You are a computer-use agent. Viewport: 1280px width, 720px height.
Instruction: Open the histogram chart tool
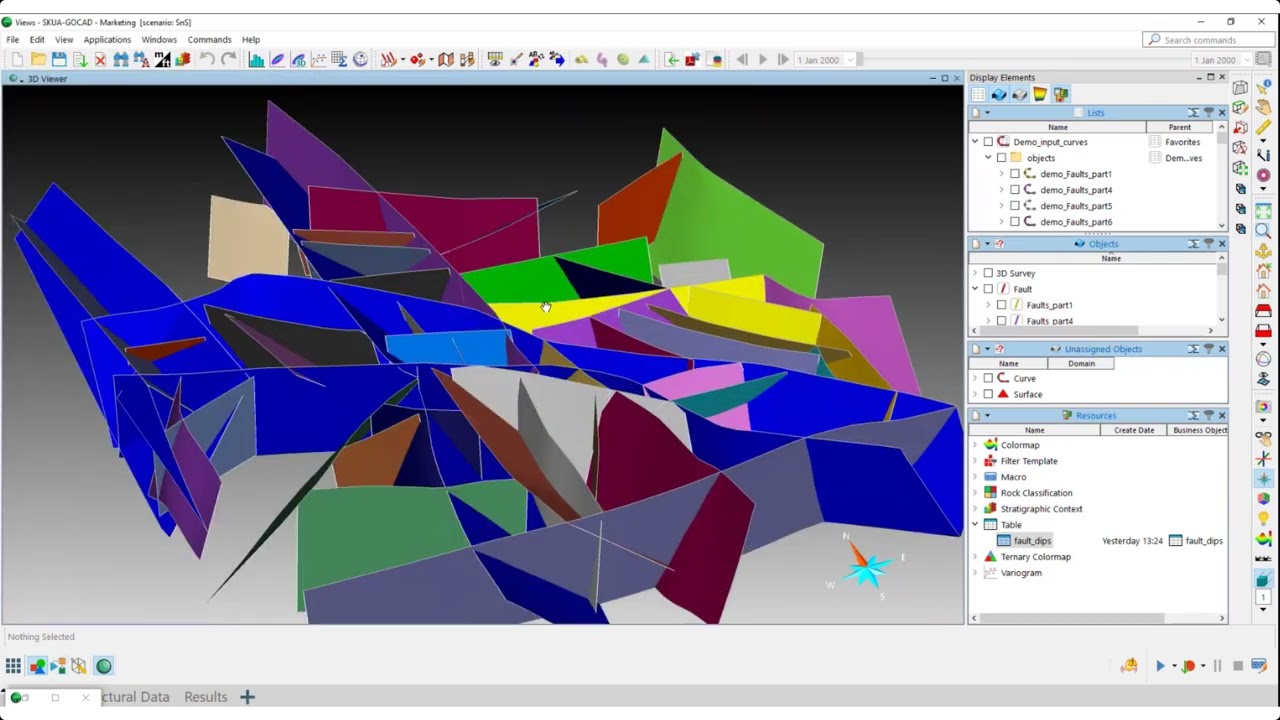(x=257, y=60)
